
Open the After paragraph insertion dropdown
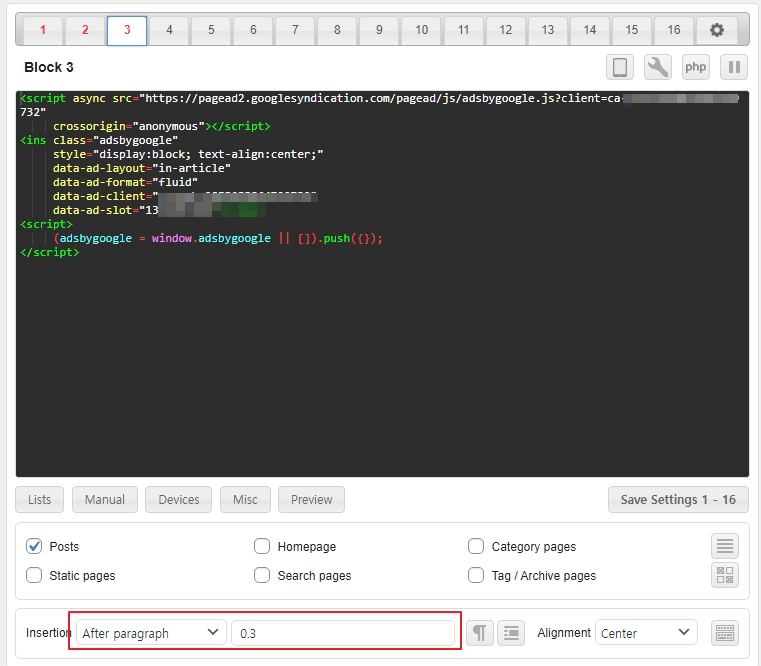[151, 633]
